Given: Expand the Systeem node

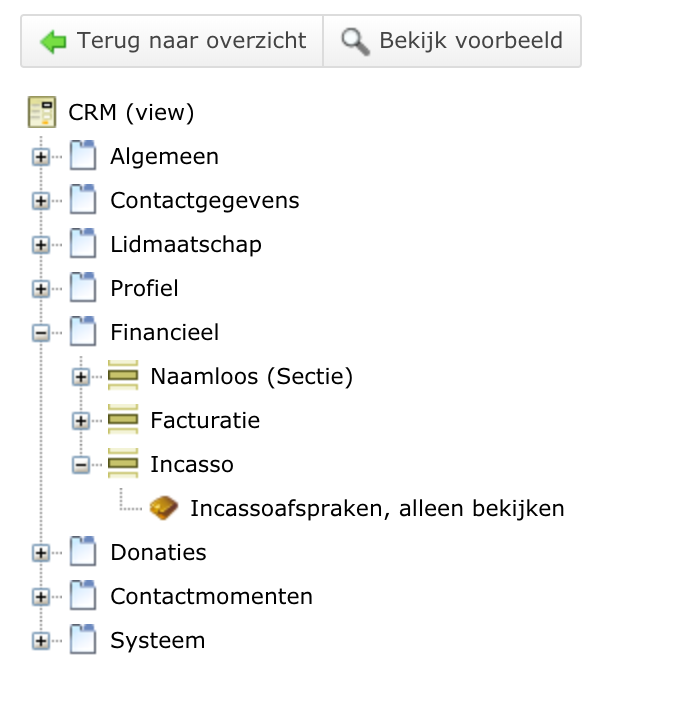Looking at the screenshot, I should point(41,641).
